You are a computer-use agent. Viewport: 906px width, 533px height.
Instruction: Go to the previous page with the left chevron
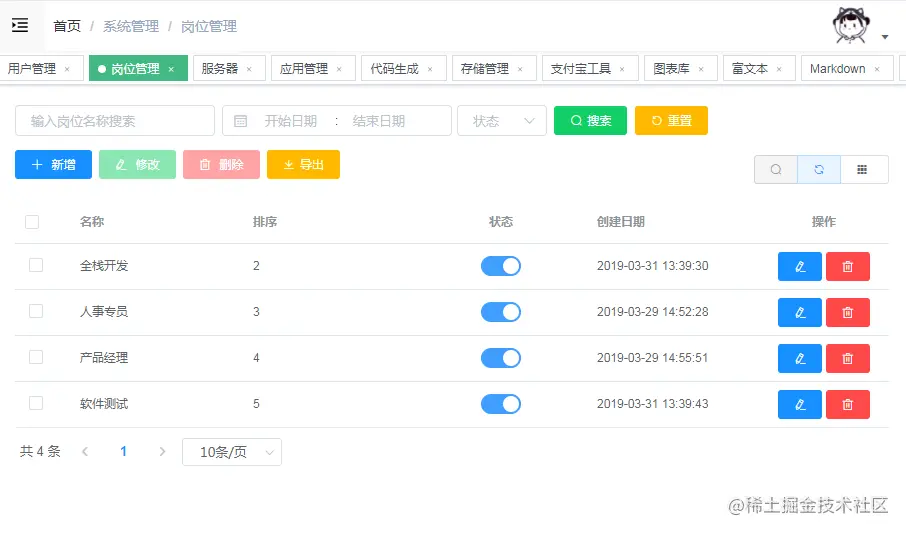coord(85,451)
